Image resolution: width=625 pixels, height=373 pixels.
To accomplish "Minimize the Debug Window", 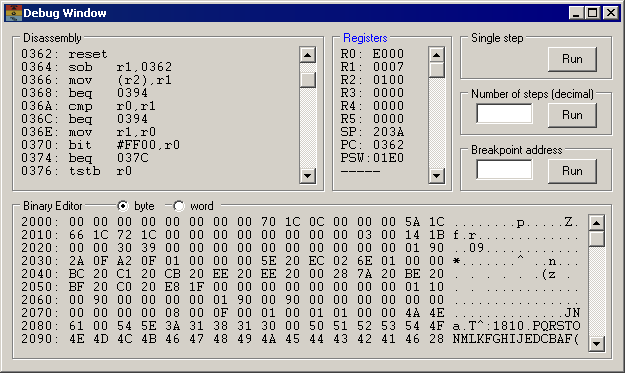I will point(576,13).
